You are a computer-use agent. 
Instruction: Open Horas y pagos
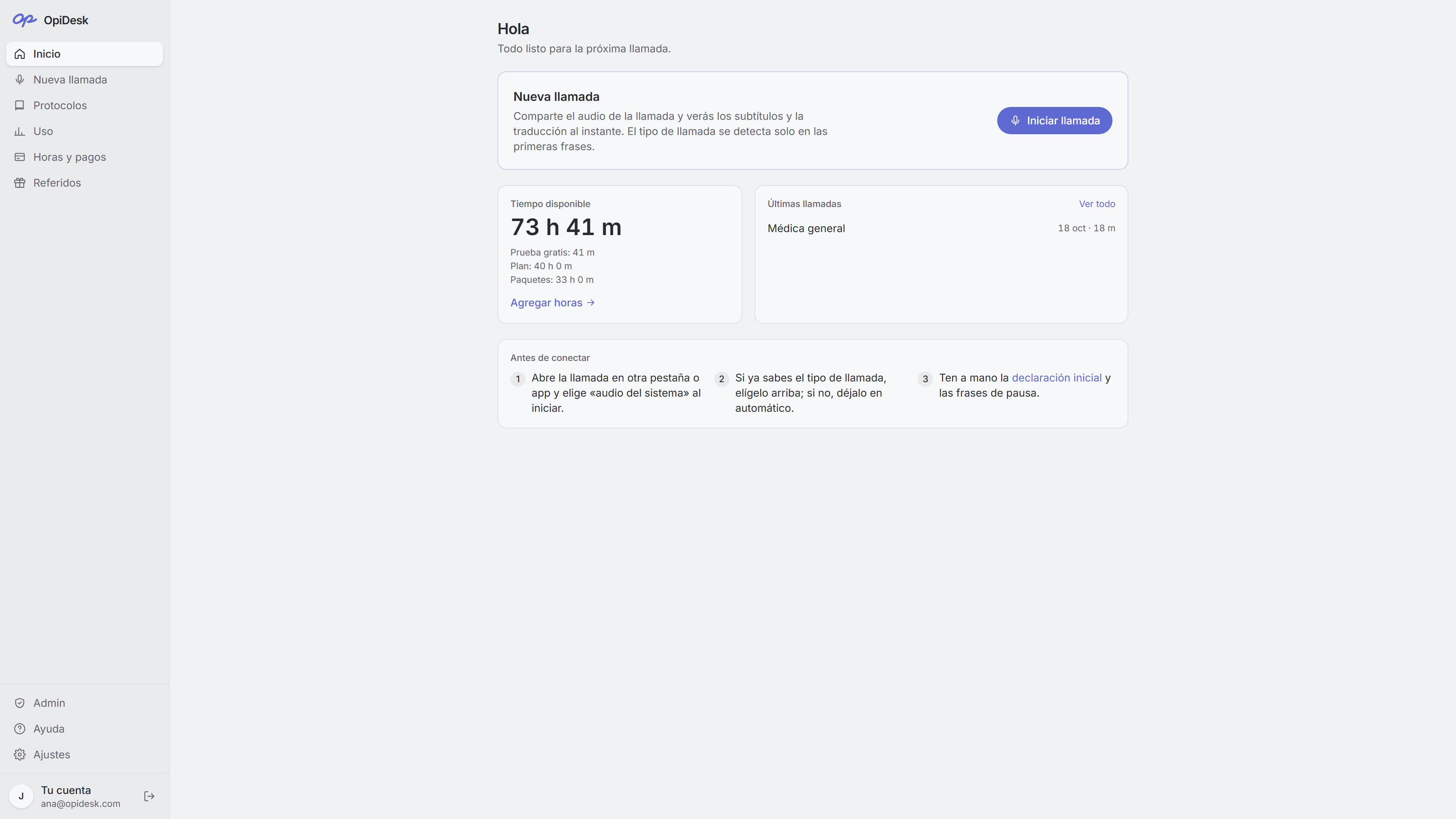84,157
